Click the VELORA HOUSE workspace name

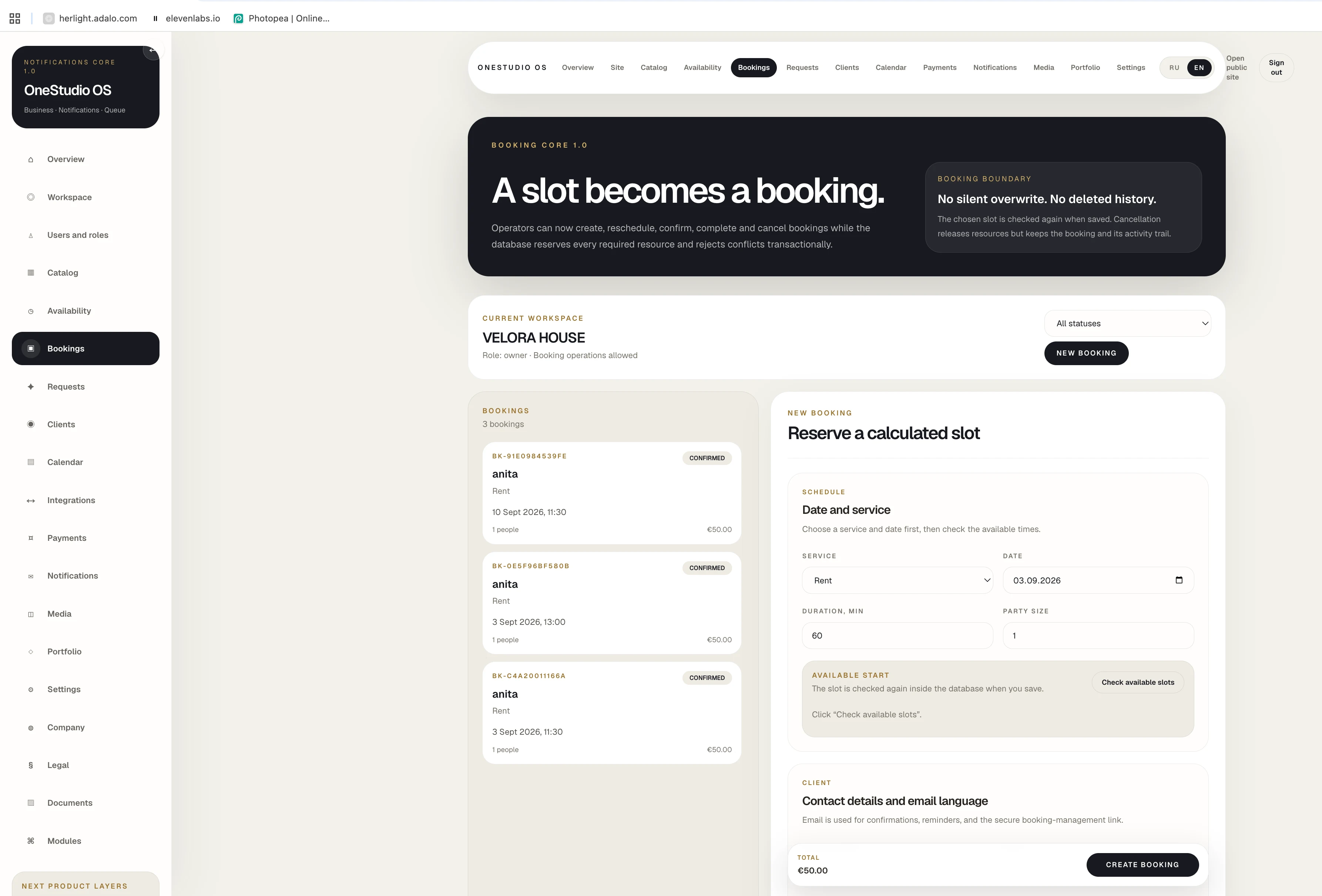click(x=534, y=338)
